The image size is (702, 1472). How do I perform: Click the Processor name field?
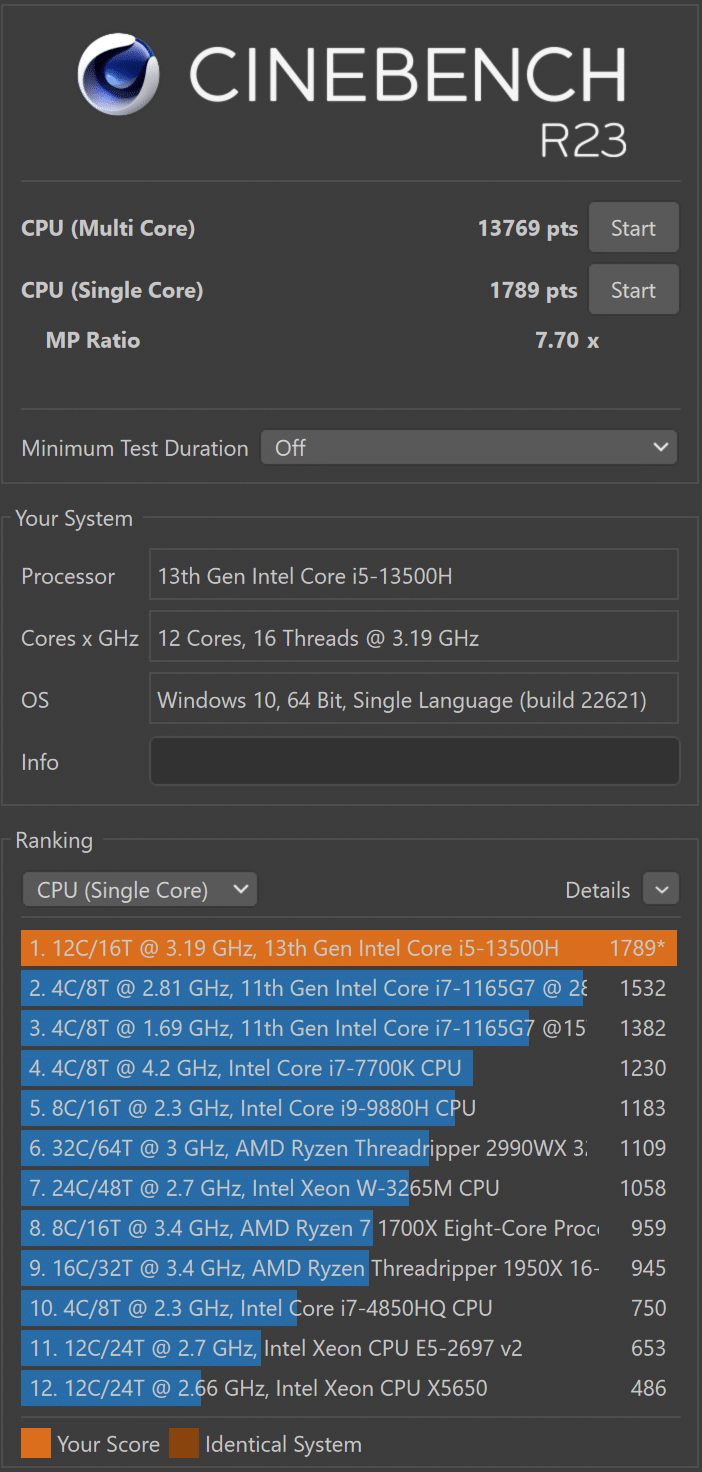point(414,576)
